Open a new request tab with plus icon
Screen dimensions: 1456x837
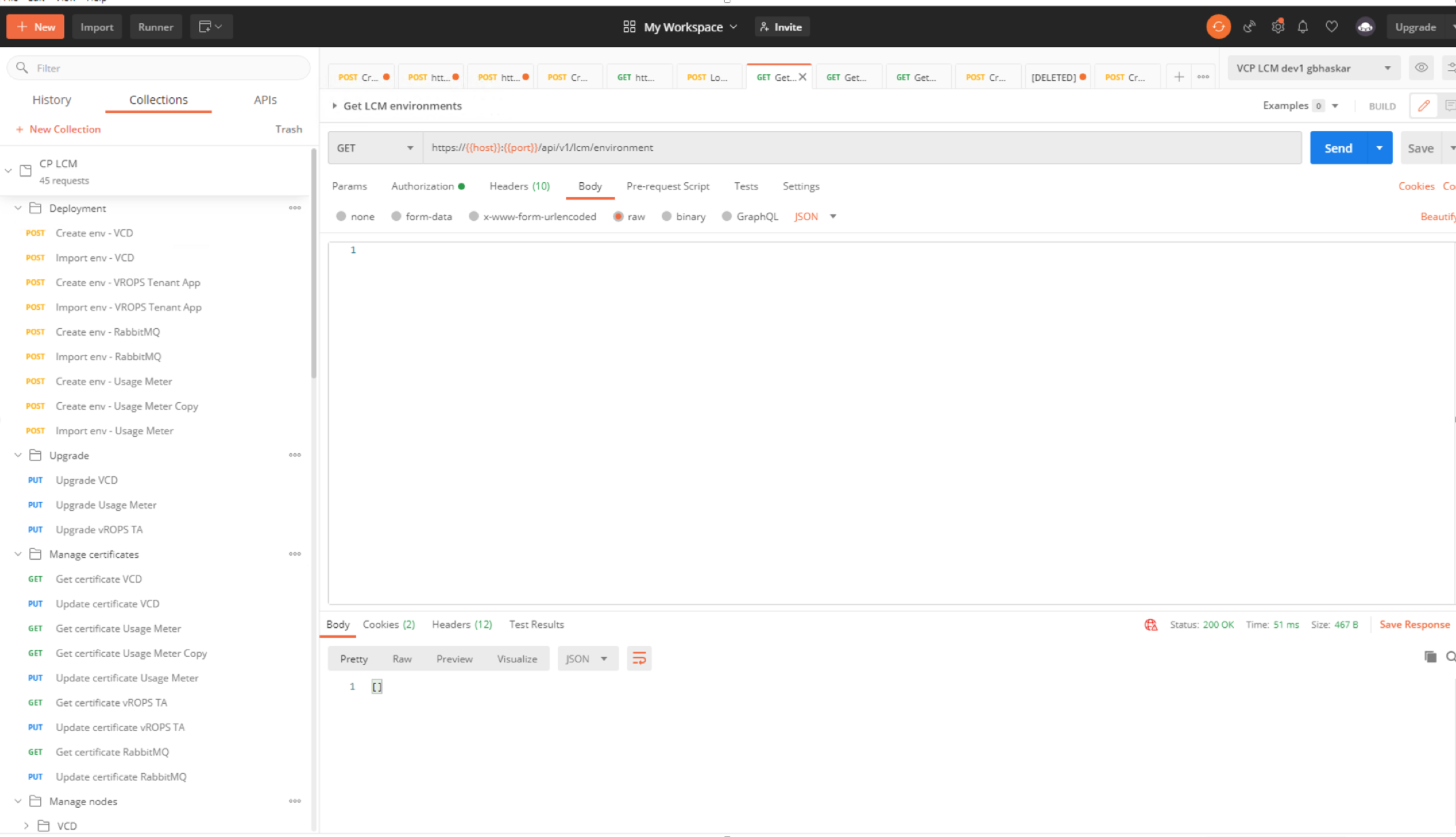tap(1179, 77)
